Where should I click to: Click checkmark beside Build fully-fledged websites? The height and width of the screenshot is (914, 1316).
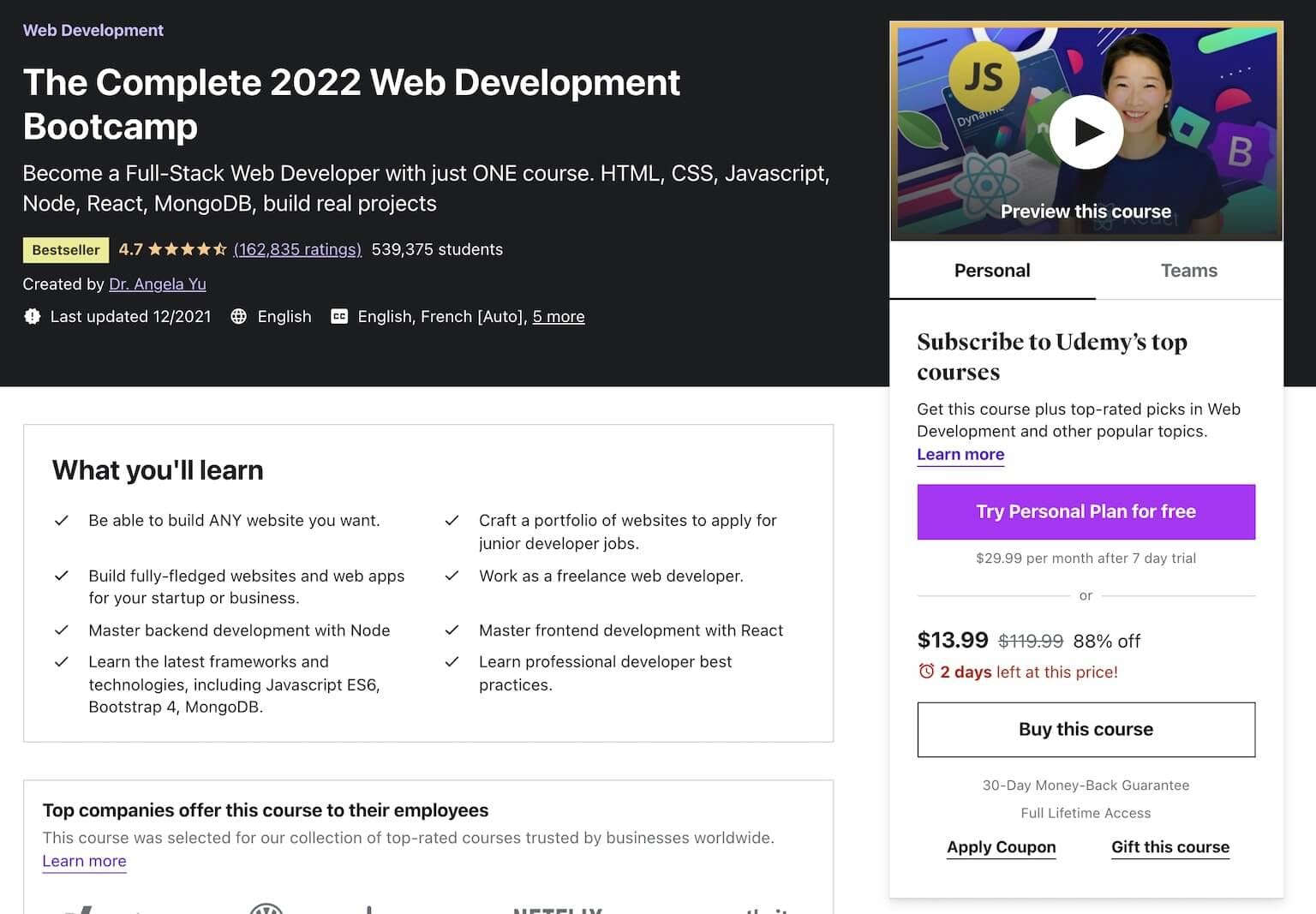point(62,576)
